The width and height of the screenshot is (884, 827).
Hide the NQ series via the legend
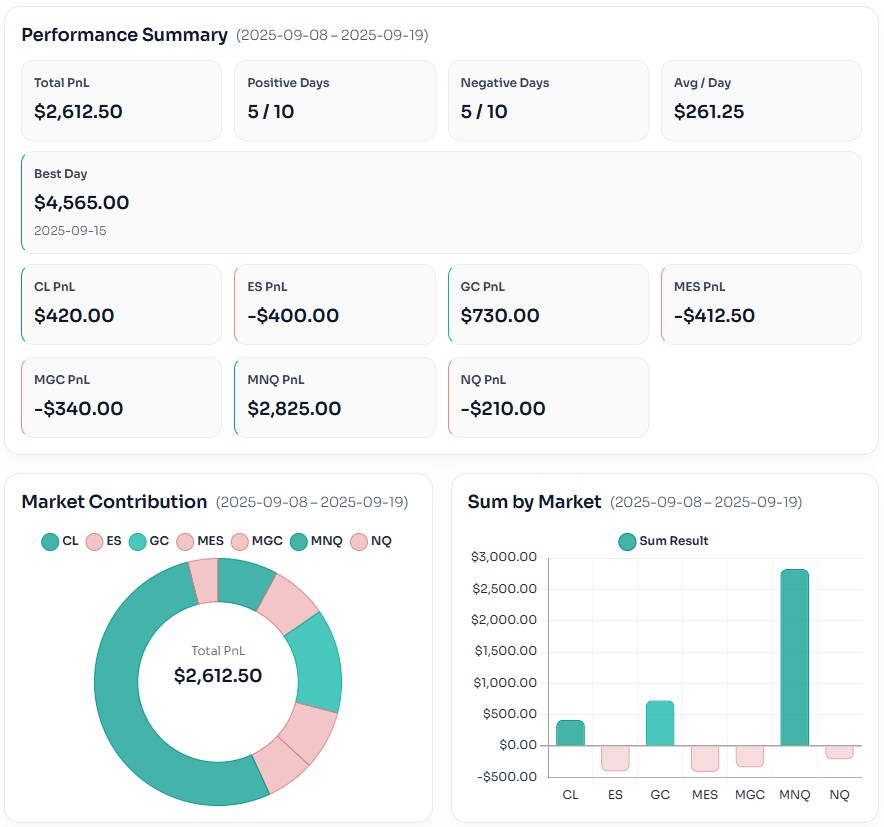[x=371, y=541]
